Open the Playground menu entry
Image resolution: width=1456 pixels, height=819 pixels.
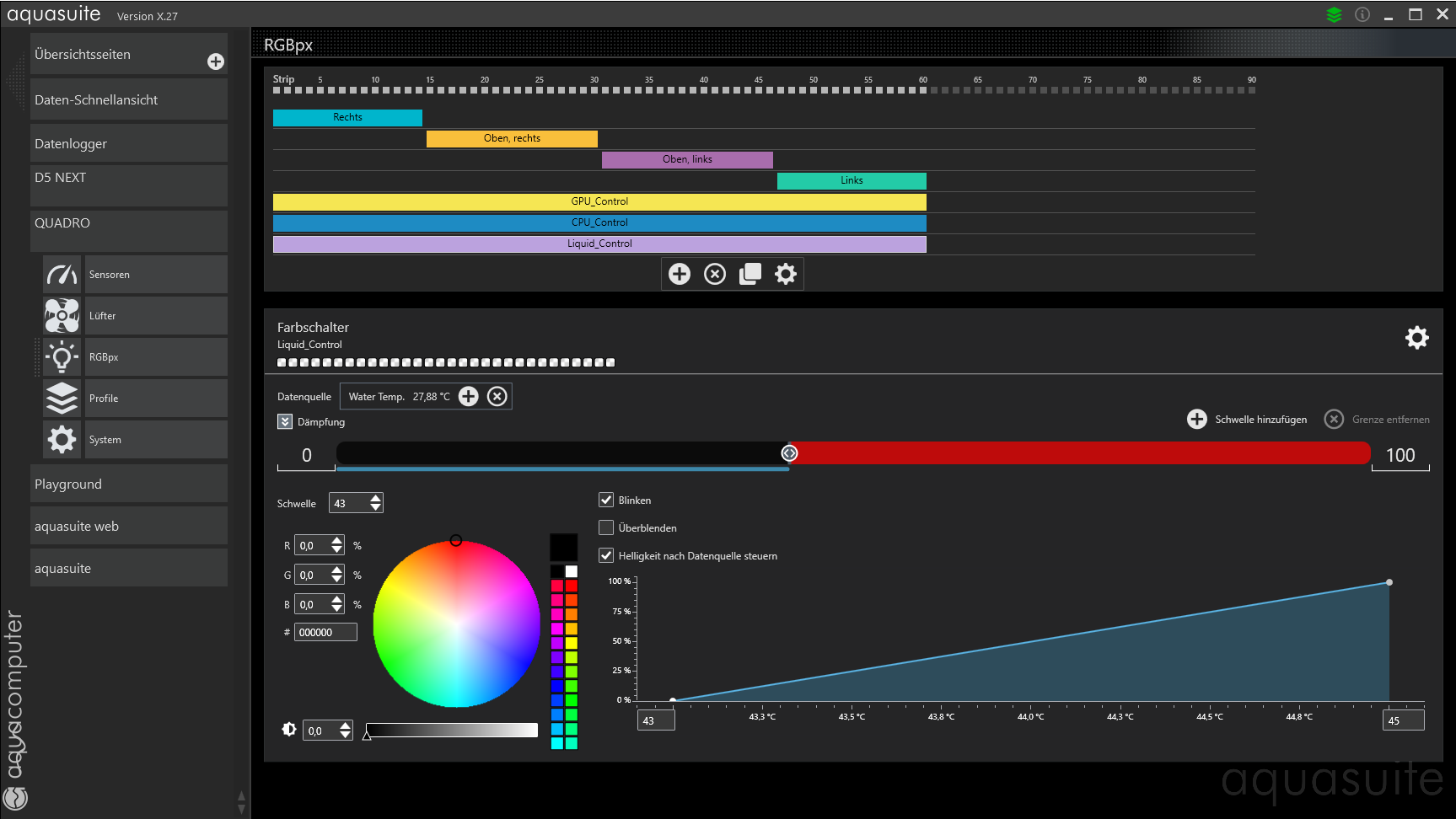(128, 484)
